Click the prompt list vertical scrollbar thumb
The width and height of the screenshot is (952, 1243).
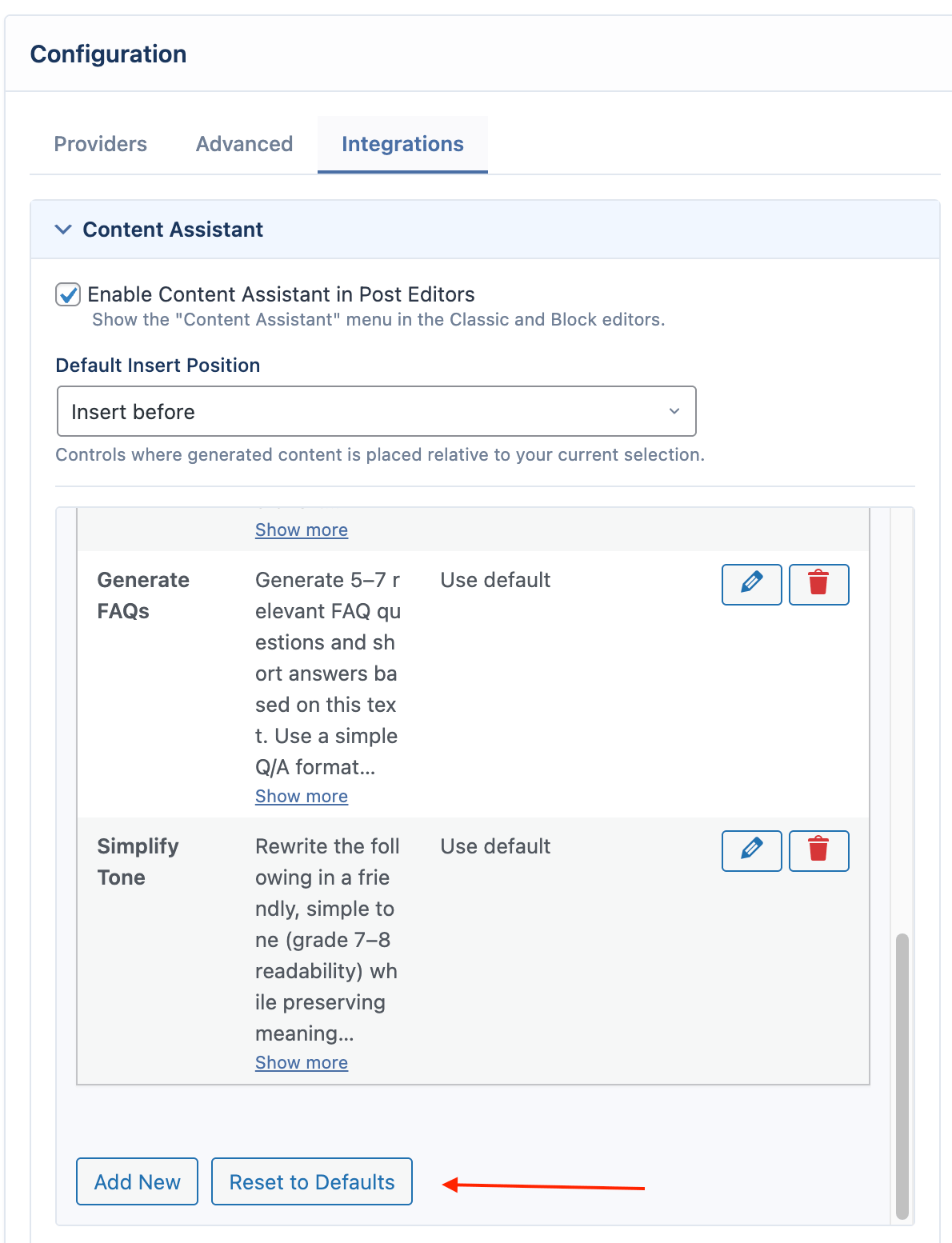[902, 1075]
